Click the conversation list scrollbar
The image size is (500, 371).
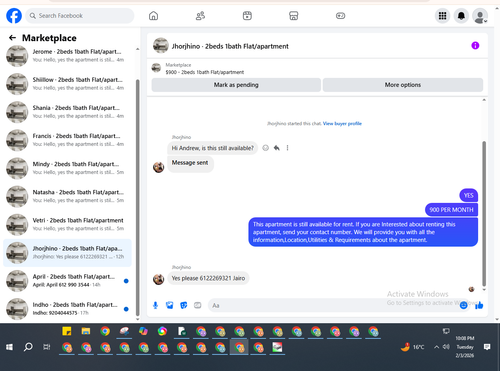pyautogui.click(x=138, y=197)
